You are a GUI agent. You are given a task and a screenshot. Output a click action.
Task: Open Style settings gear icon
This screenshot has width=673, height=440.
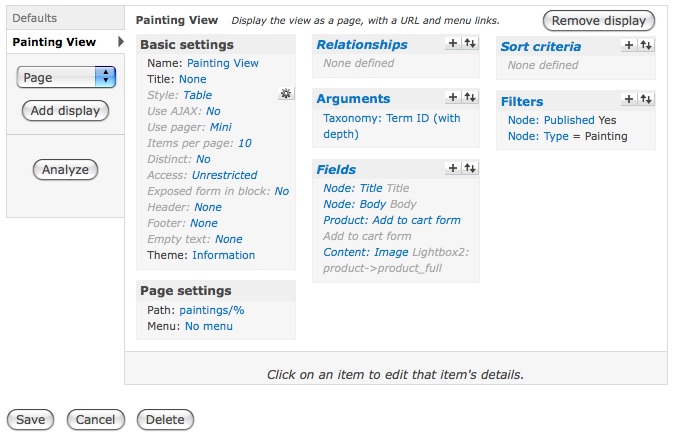286,93
